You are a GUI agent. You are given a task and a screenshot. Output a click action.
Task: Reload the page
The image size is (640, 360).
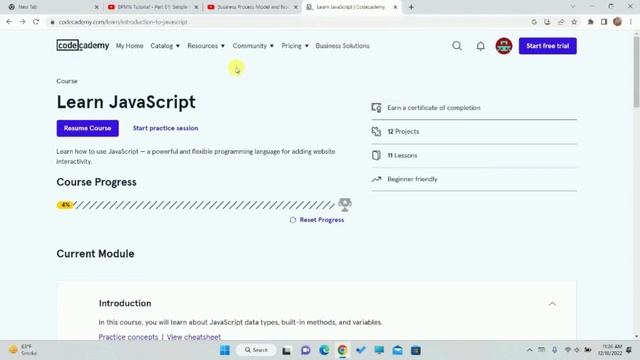(36, 22)
